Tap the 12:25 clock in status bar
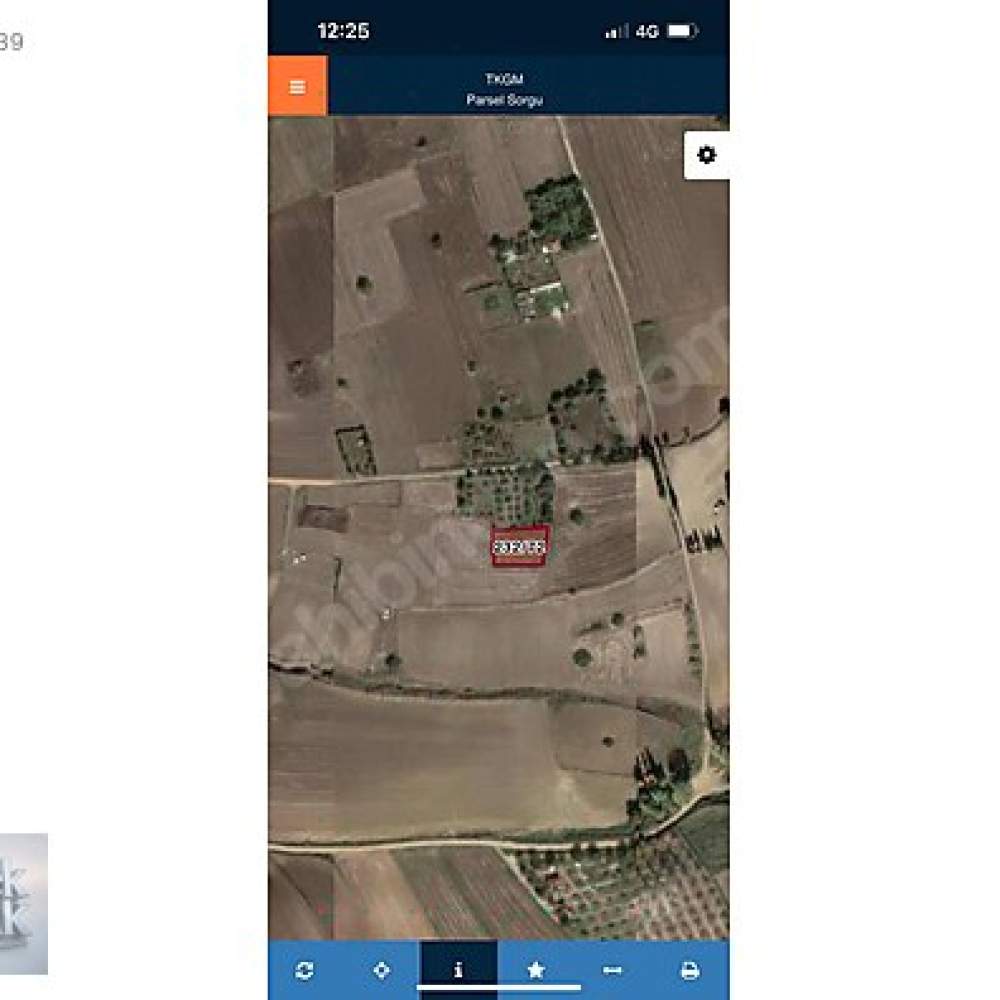The height and width of the screenshot is (1000, 1000). (343, 31)
